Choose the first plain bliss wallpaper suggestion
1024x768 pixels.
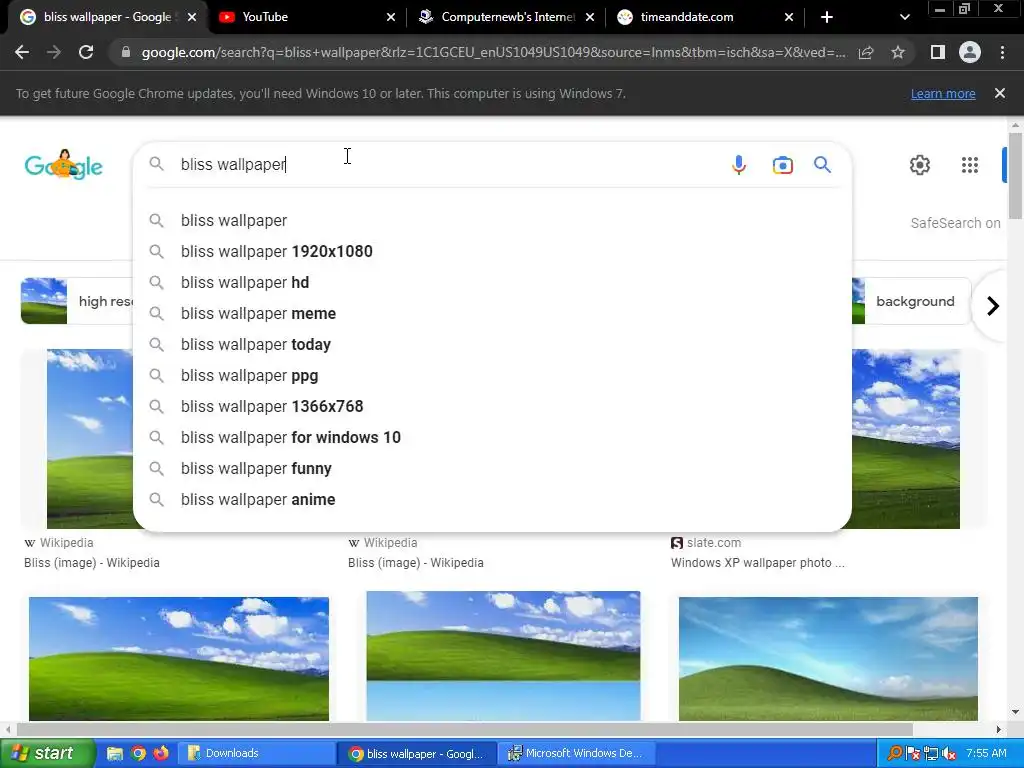(492, 220)
